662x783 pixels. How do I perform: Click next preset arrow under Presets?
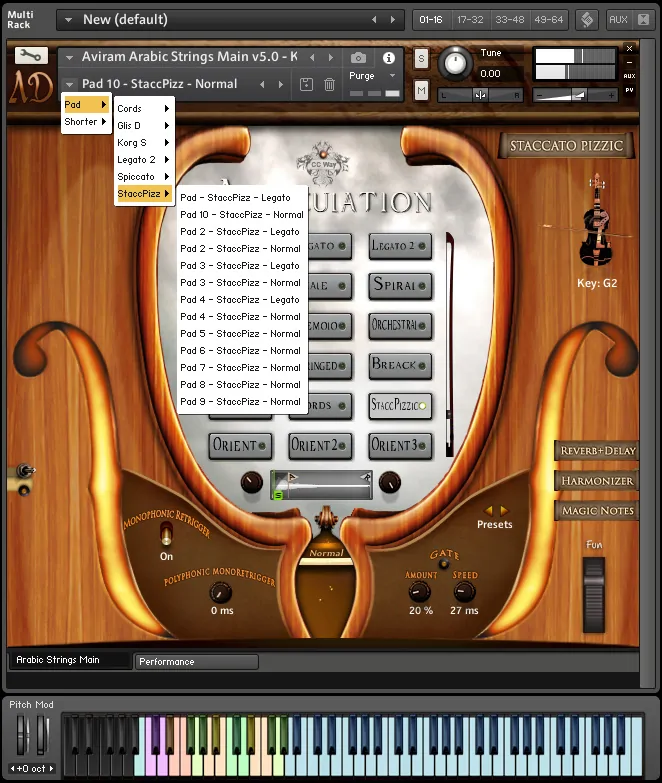point(504,510)
